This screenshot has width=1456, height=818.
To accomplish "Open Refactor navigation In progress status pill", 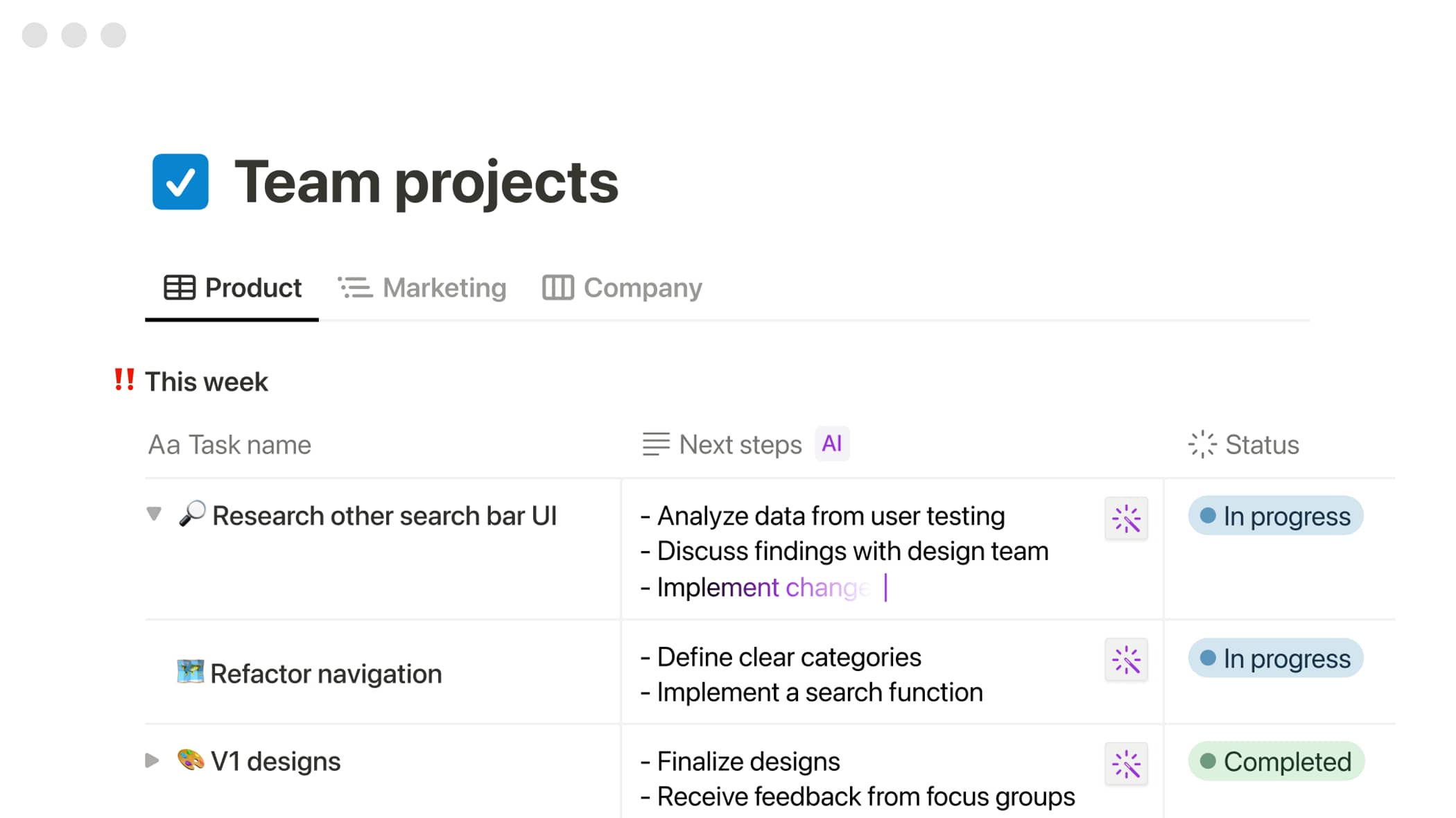I will 1275,658.
